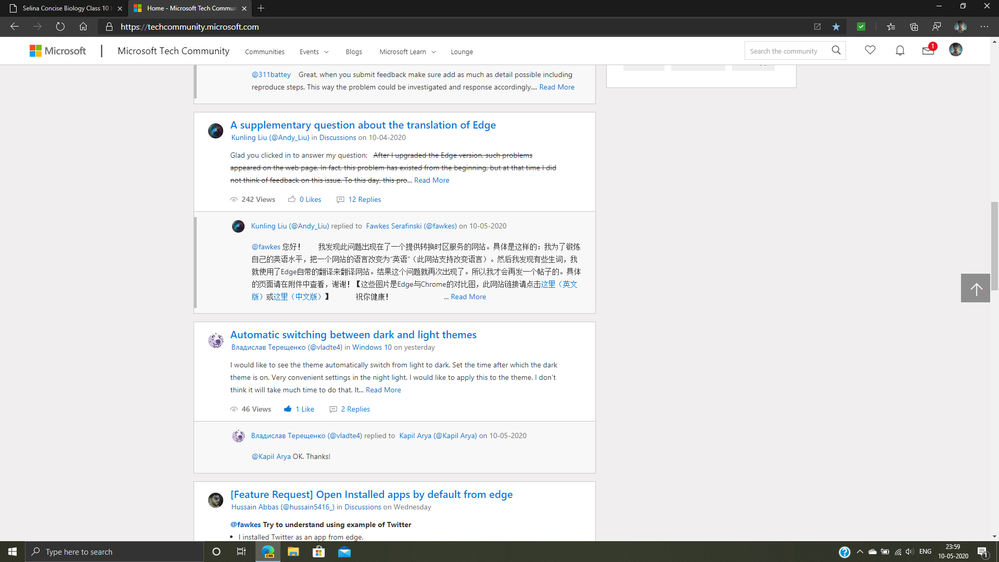This screenshot has width=999, height=562.
Task: Open File Explorer from taskbar
Action: [293, 552]
